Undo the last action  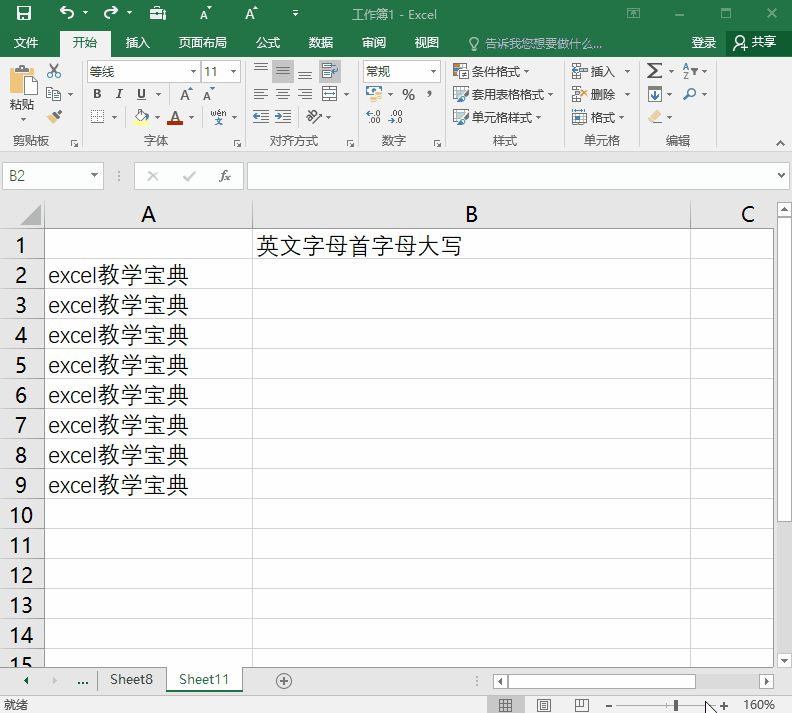tap(67, 13)
